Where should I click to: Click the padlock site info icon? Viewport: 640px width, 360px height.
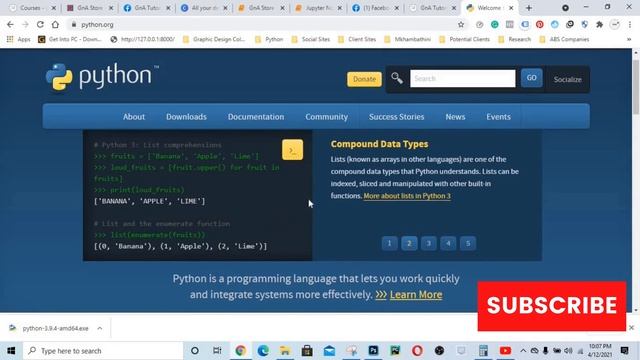tap(74, 24)
